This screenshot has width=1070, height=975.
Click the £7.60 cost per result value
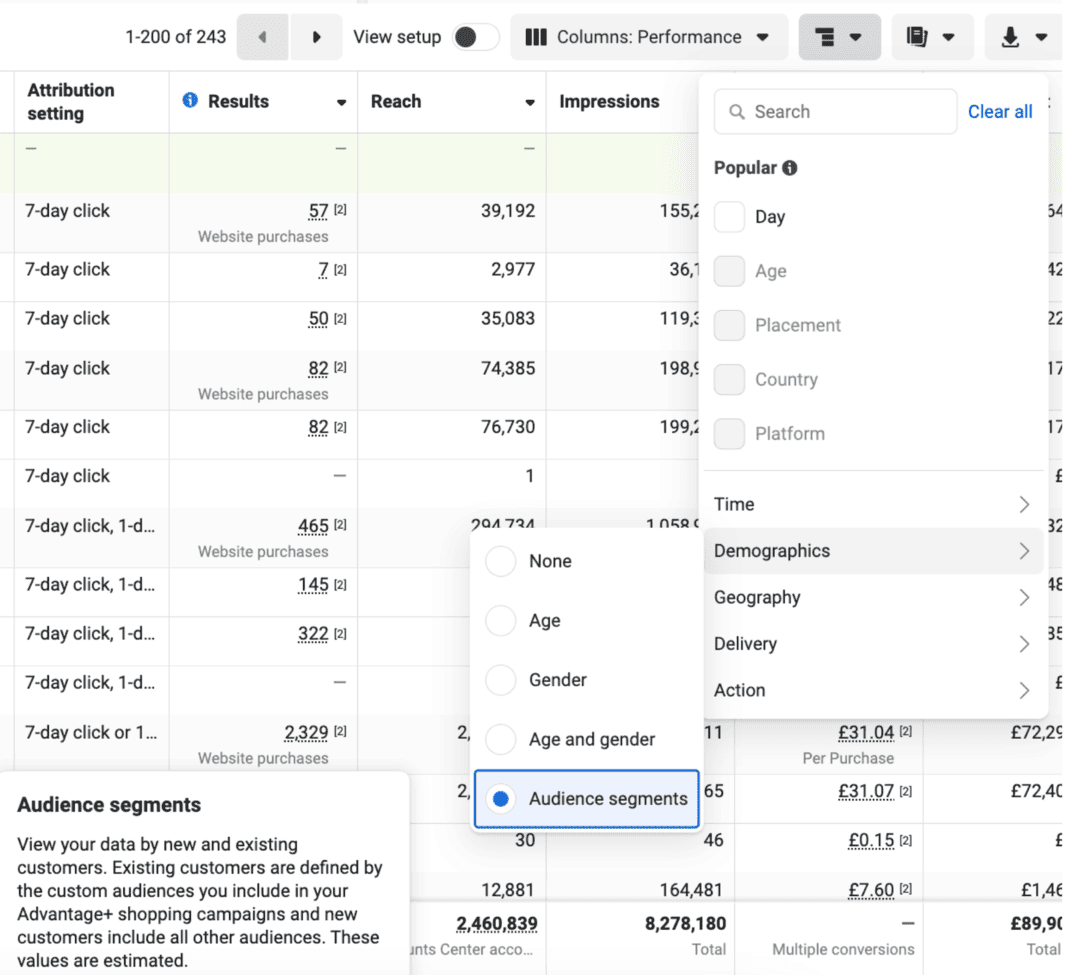click(871, 890)
